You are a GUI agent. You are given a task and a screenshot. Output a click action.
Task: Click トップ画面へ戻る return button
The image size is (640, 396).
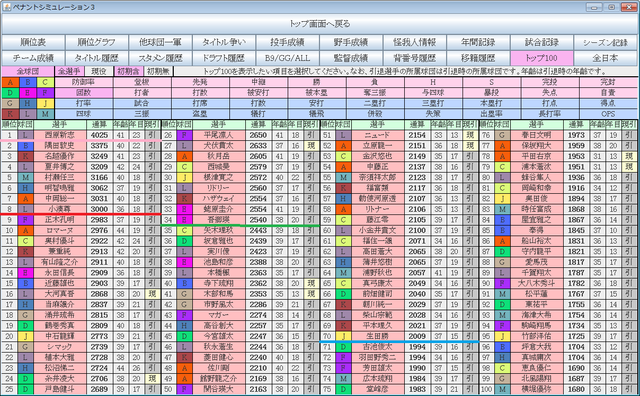(x=320, y=24)
